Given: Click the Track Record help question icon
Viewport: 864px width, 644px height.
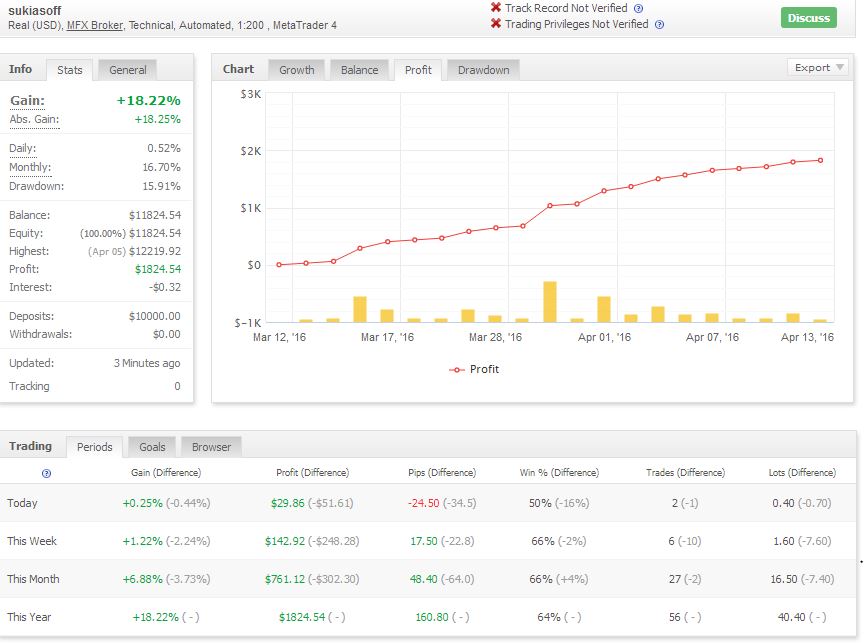Looking at the screenshot, I should click(x=638, y=8).
